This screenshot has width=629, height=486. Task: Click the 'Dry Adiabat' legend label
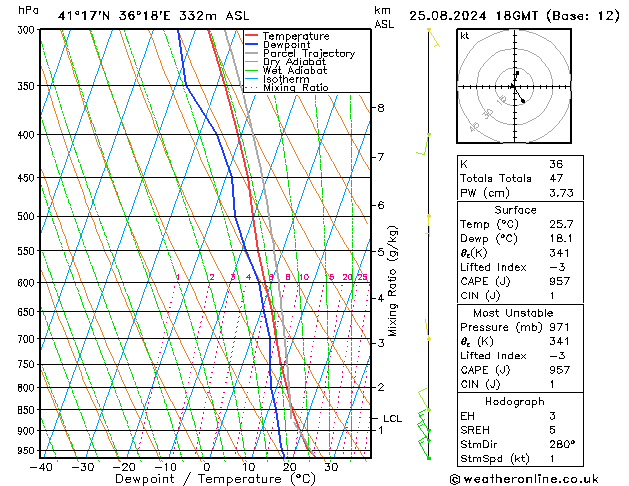[294, 62]
